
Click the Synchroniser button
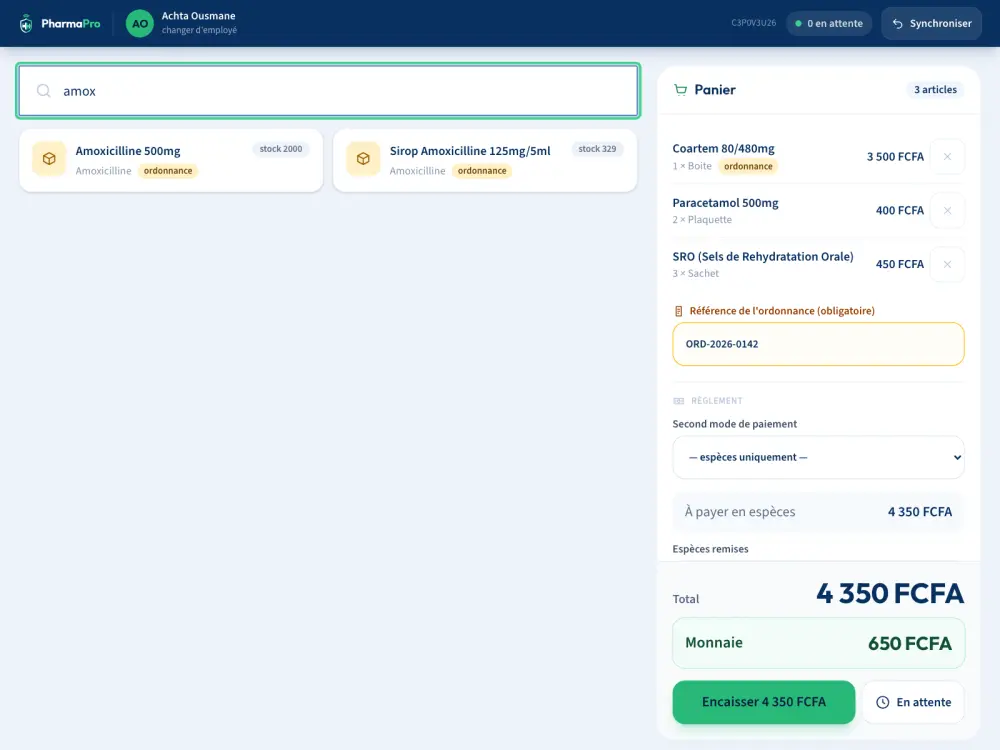click(931, 24)
